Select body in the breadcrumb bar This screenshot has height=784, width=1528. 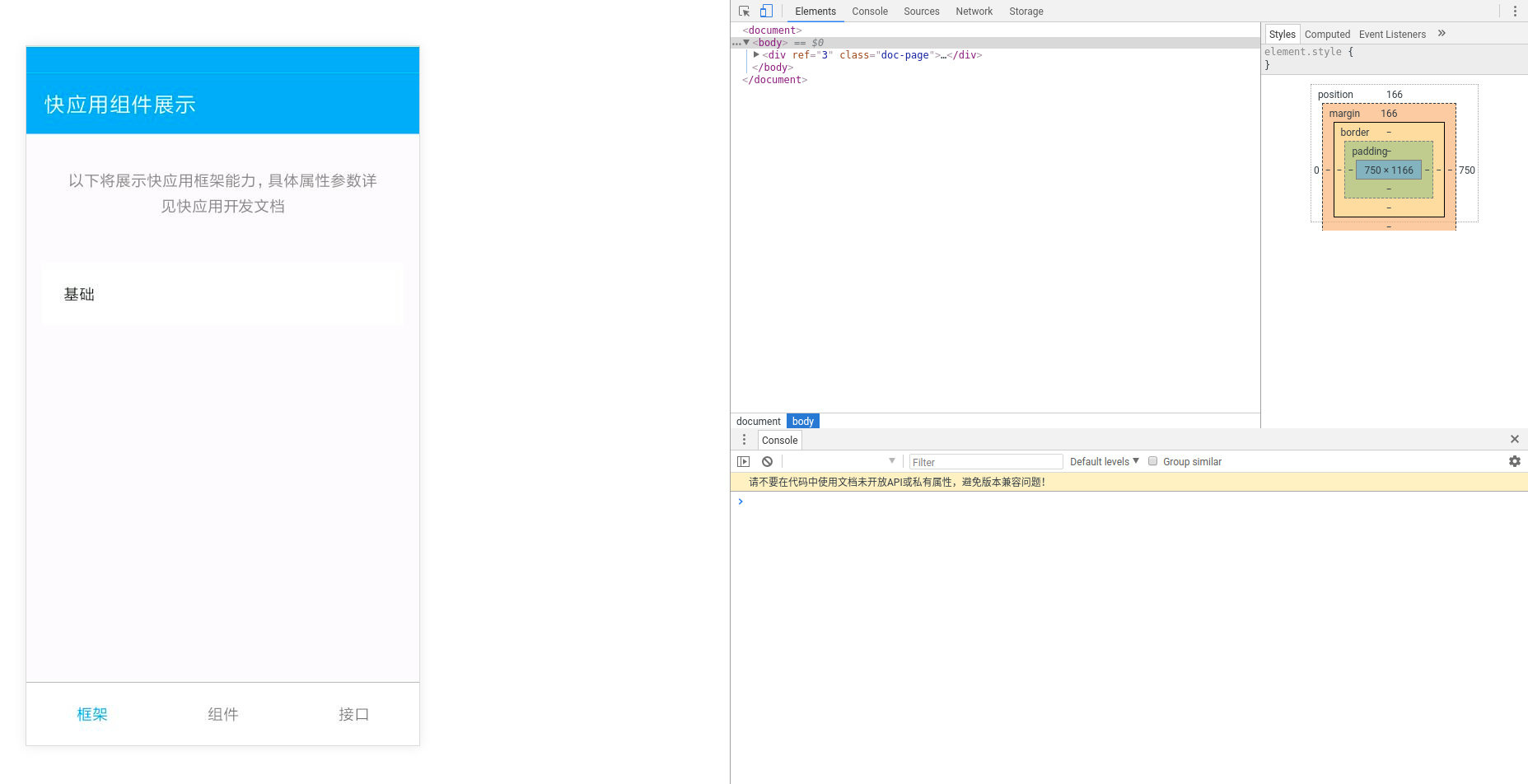[x=801, y=421]
